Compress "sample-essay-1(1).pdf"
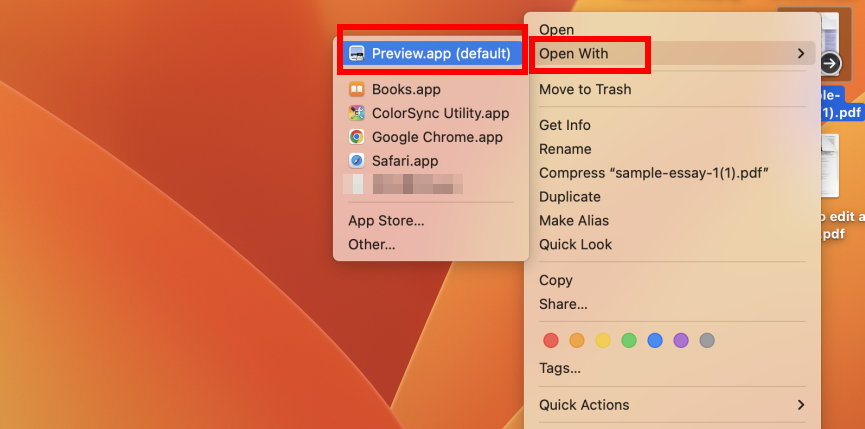This screenshot has width=865, height=429. 653,173
